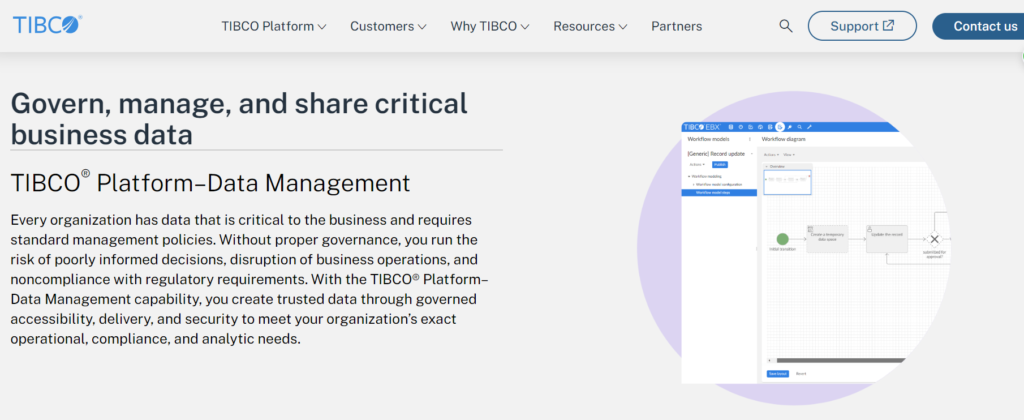1024x420 pixels.
Task: Open the Actions dropdown in Workflow diagram
Action: coord(771,155)
